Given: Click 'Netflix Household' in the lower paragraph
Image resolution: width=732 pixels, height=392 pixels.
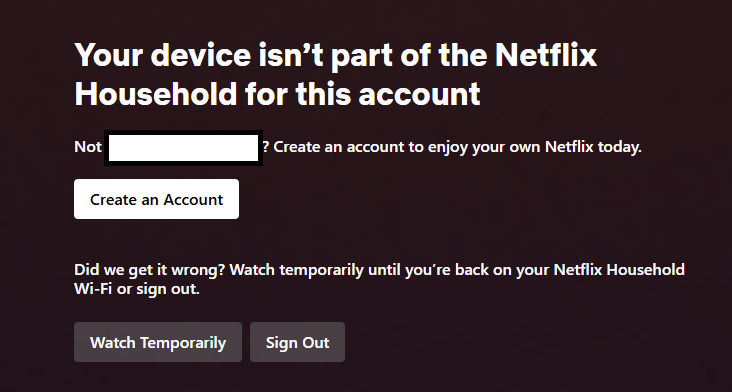Looking at the screenshot, I should point(619,270).
